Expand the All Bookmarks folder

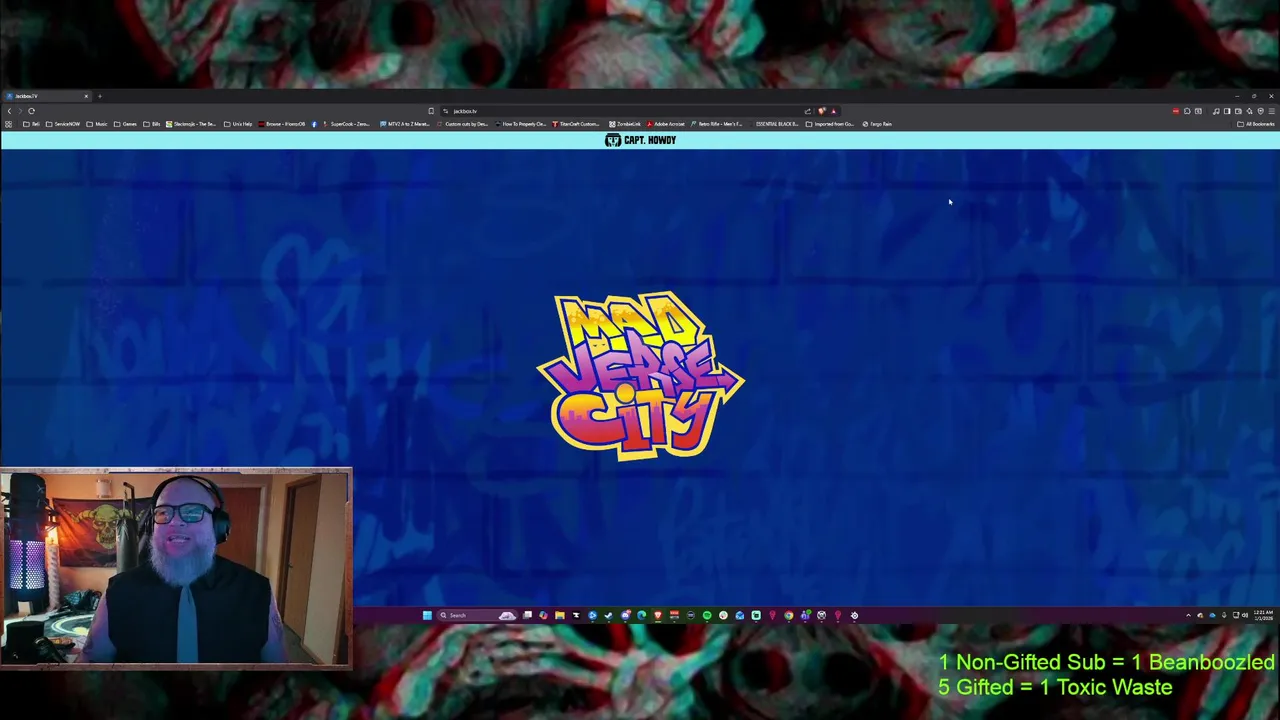click(1256, 124)
